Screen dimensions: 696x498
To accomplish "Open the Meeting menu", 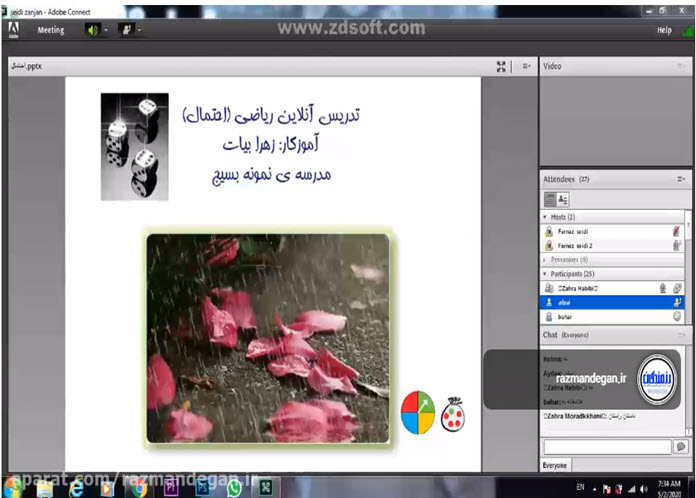I will click(x=51, y=30).
